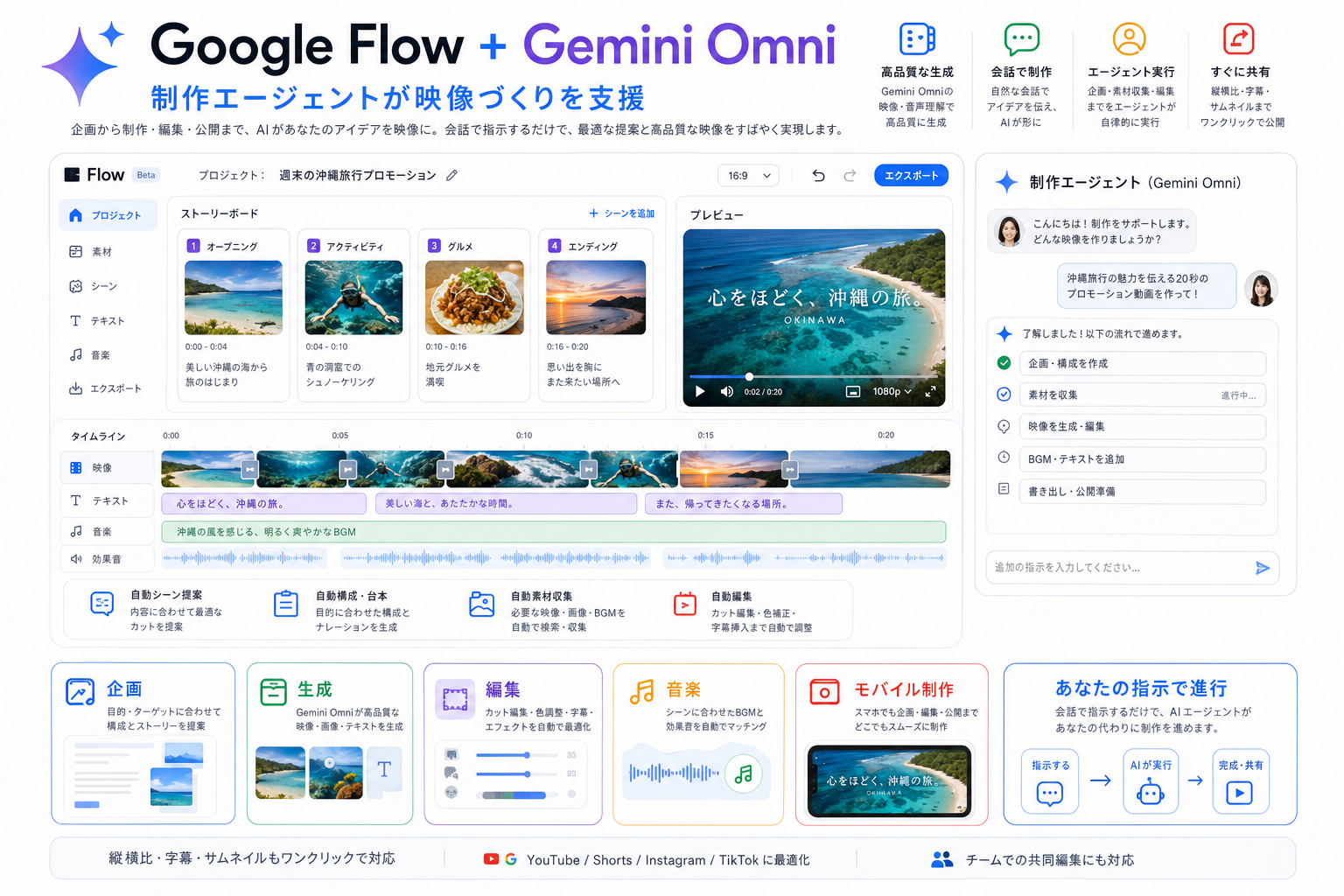Select the アクティビティ snorkeling thumbnail
Image resolution: width=1344 pixels, height=896 pixels.
click(x=353, y=297)
